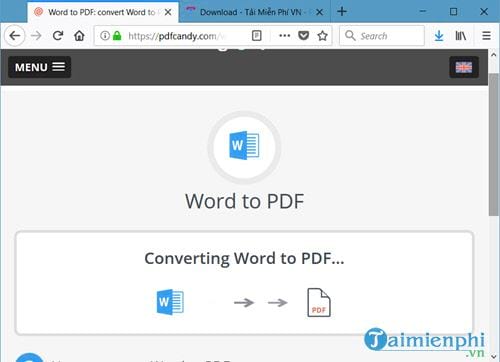
Task: Click the PDF file icon in converter box
Action: coord(319,302)
